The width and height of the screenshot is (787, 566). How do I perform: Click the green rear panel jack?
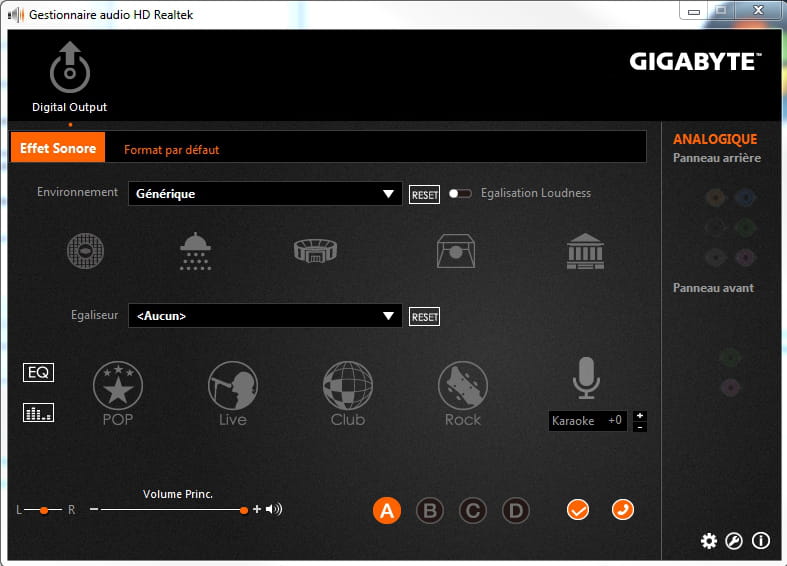745,228
